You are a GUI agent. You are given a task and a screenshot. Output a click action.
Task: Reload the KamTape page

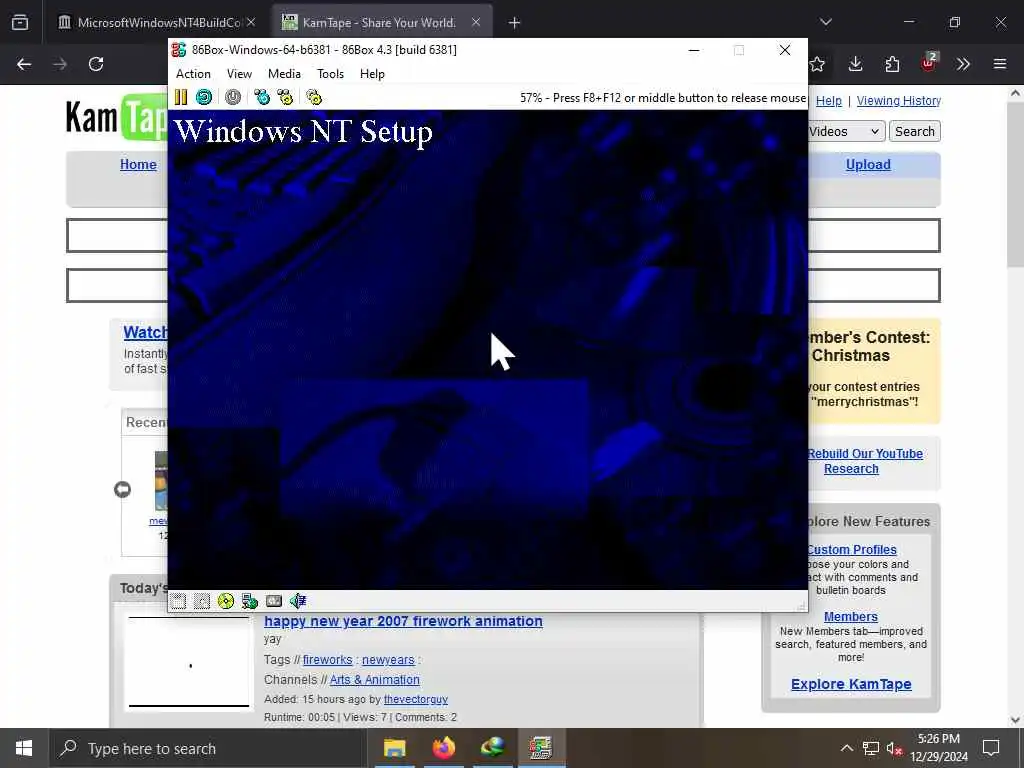point(96,64)
